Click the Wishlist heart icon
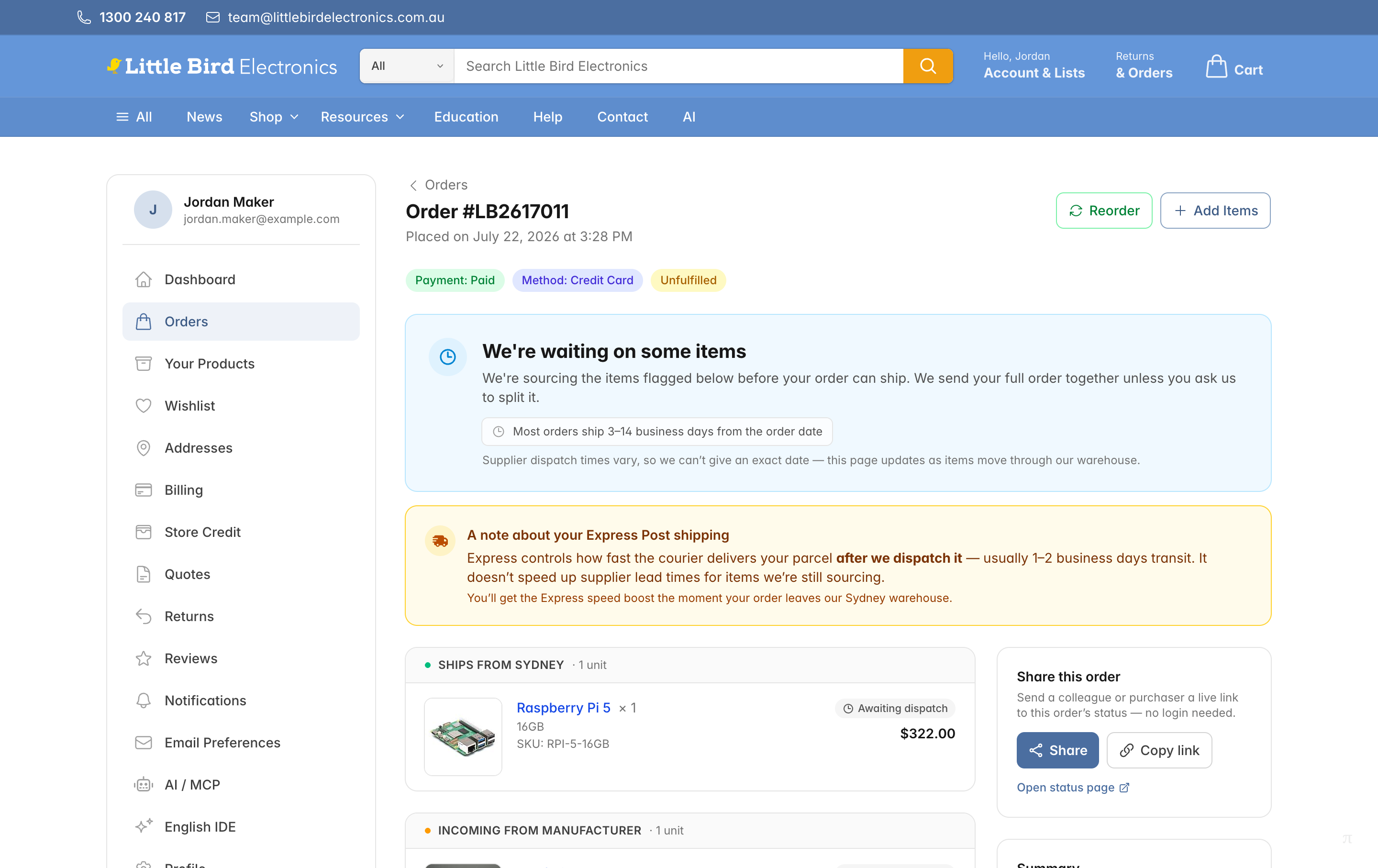This screenshot has height=868, width=1378. [144, 406]
